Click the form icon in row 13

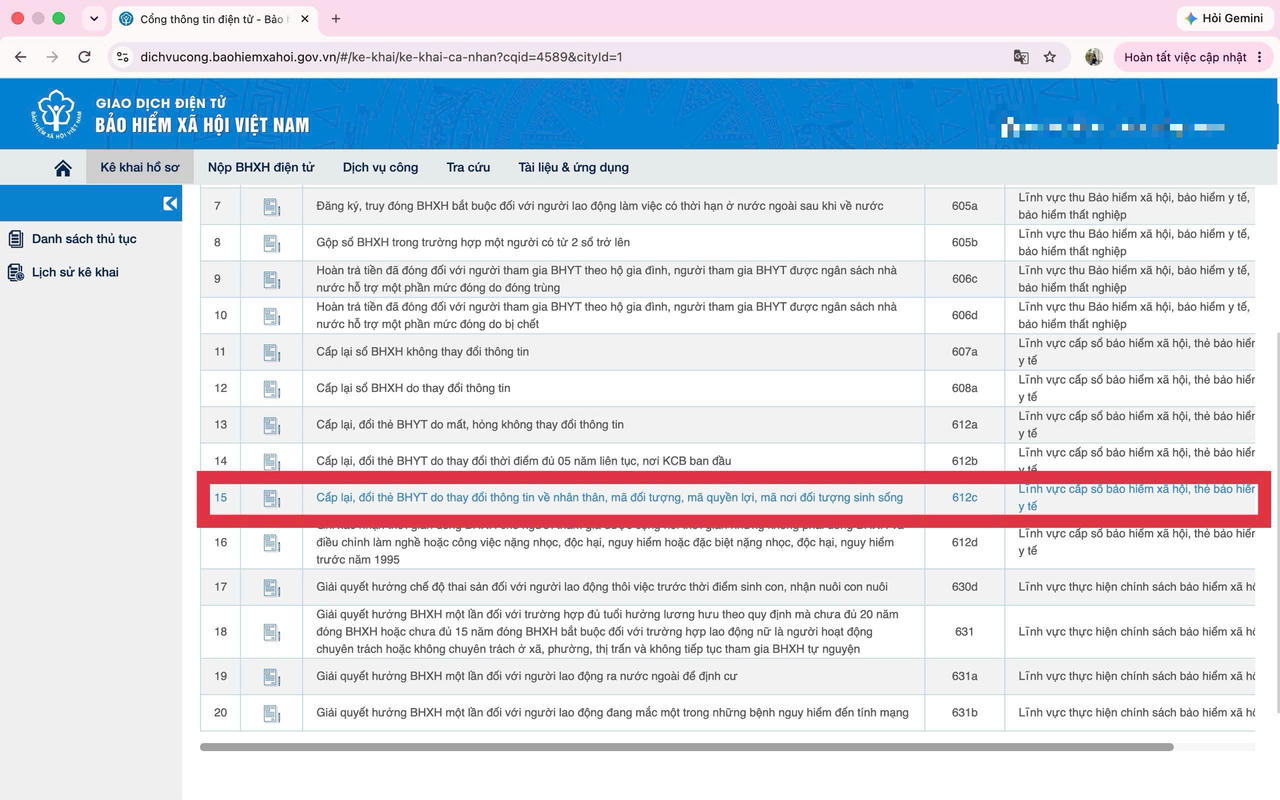[x=272, y=425]
